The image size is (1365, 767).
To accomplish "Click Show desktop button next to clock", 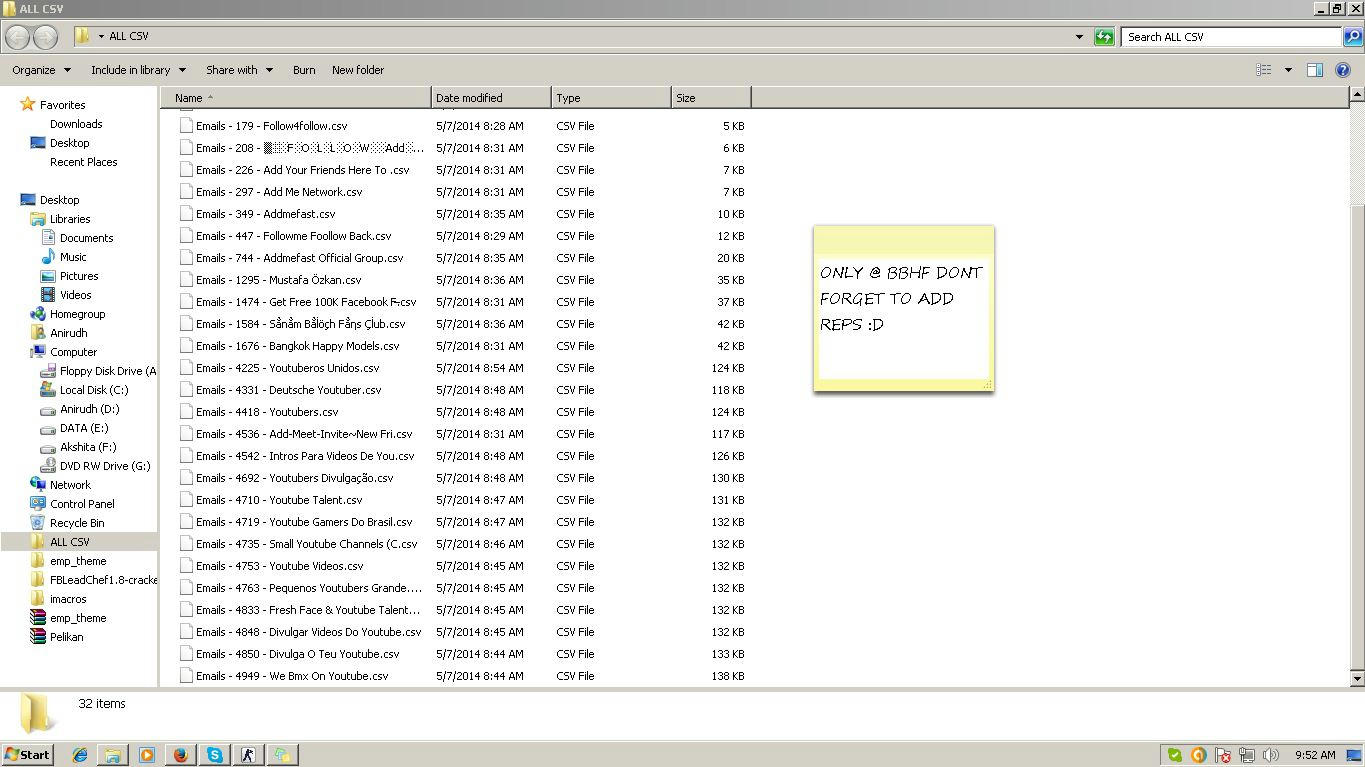I will (1354, 755).
